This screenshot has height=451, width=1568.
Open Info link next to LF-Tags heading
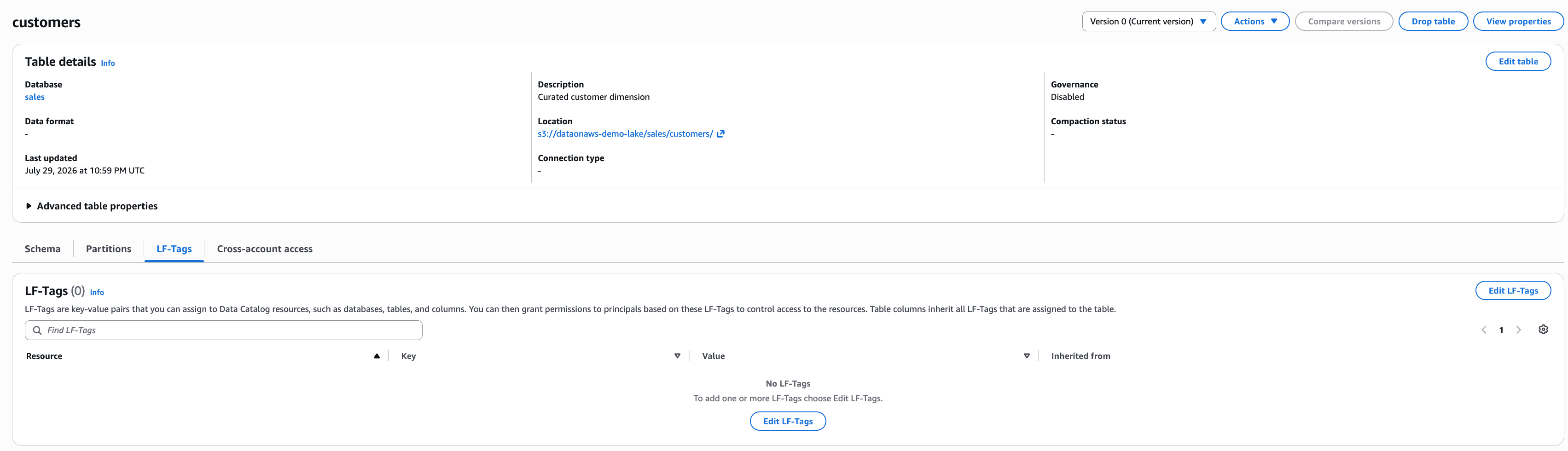[x=97, y=293]
